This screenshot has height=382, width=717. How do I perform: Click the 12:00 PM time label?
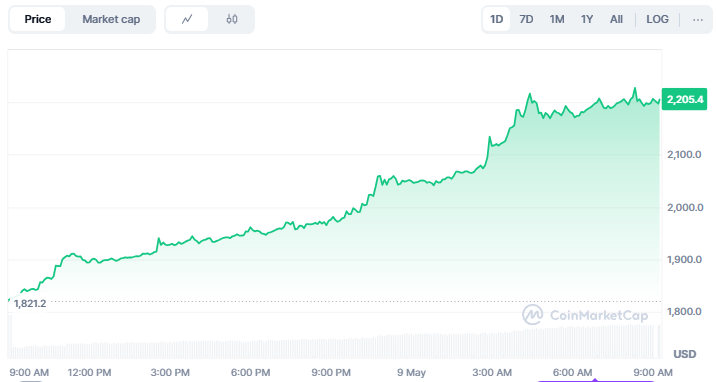click(89, 372)
